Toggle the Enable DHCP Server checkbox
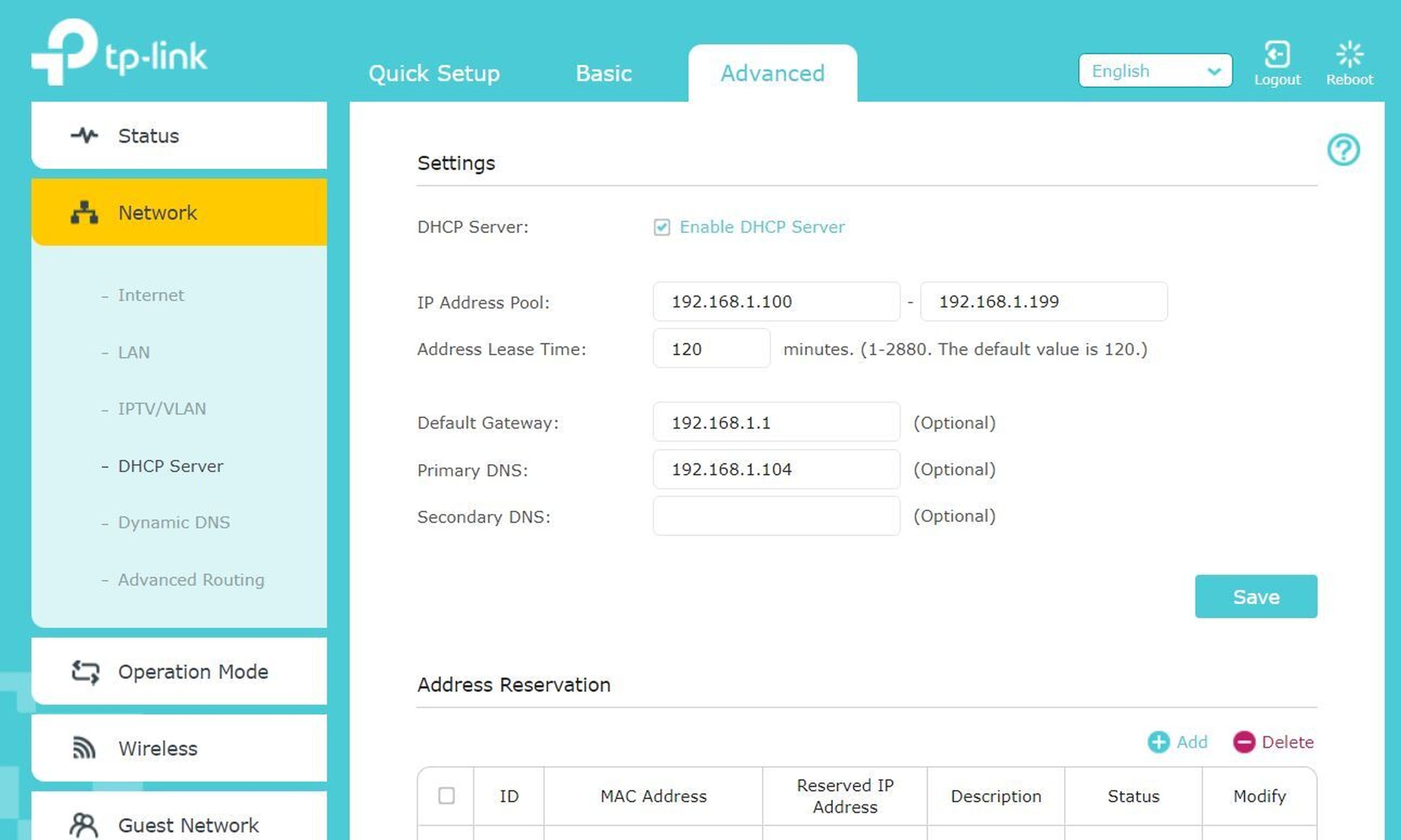Screen dimensions: 1401x840 662,227
